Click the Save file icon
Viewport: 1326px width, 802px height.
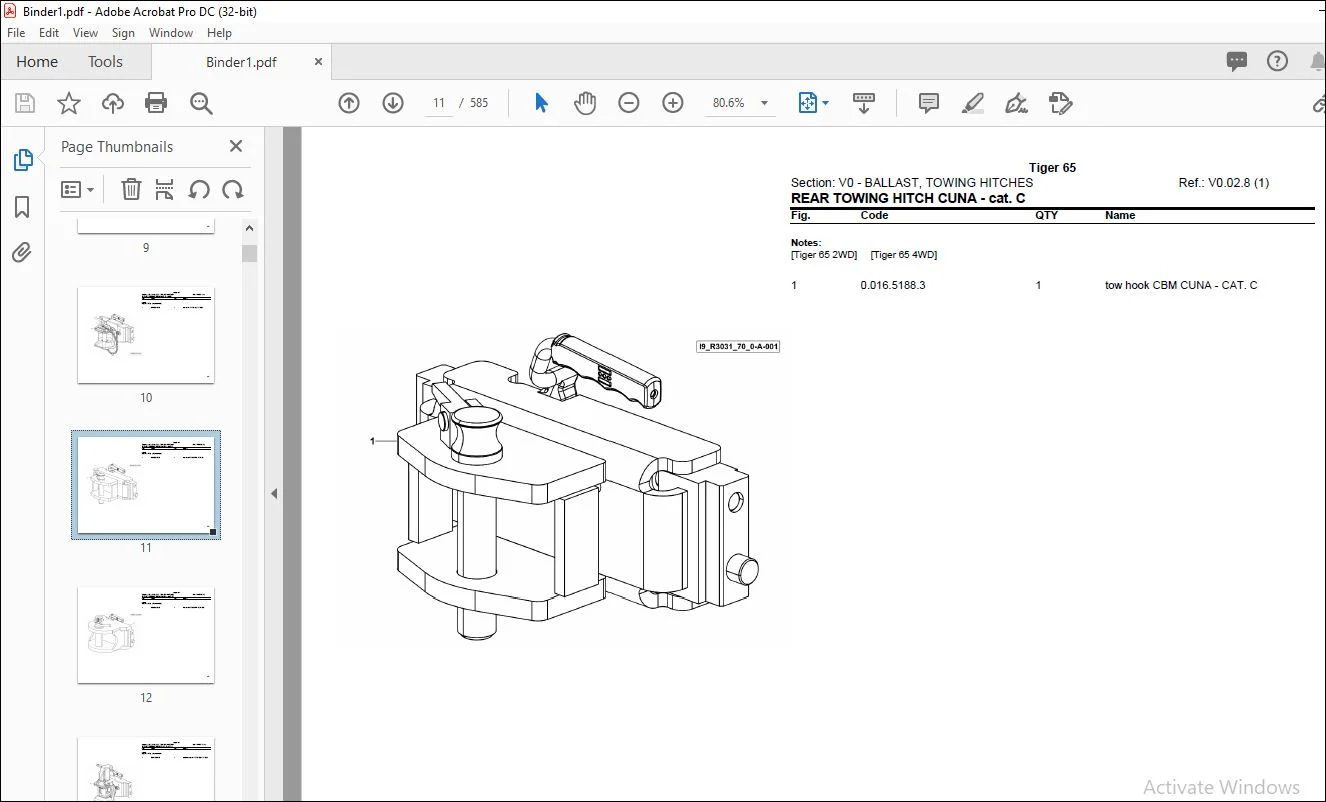pos(25,103)
